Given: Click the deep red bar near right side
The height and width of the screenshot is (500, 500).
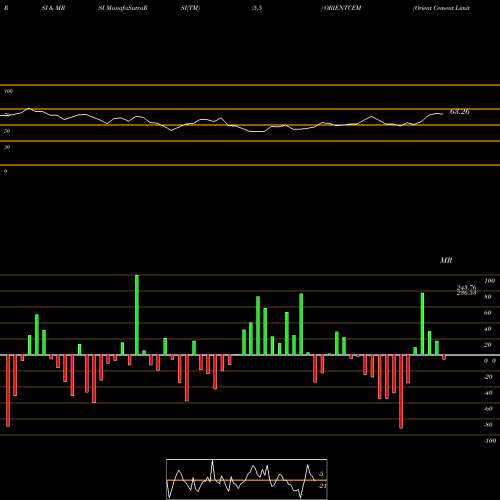Looking at the screenshot, I should [x=401, y=392].
